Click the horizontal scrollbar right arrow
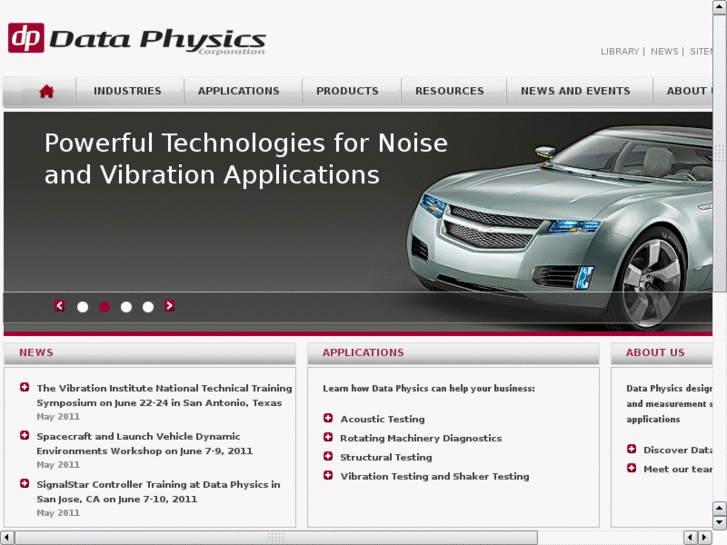 click(x=705, y=538)
